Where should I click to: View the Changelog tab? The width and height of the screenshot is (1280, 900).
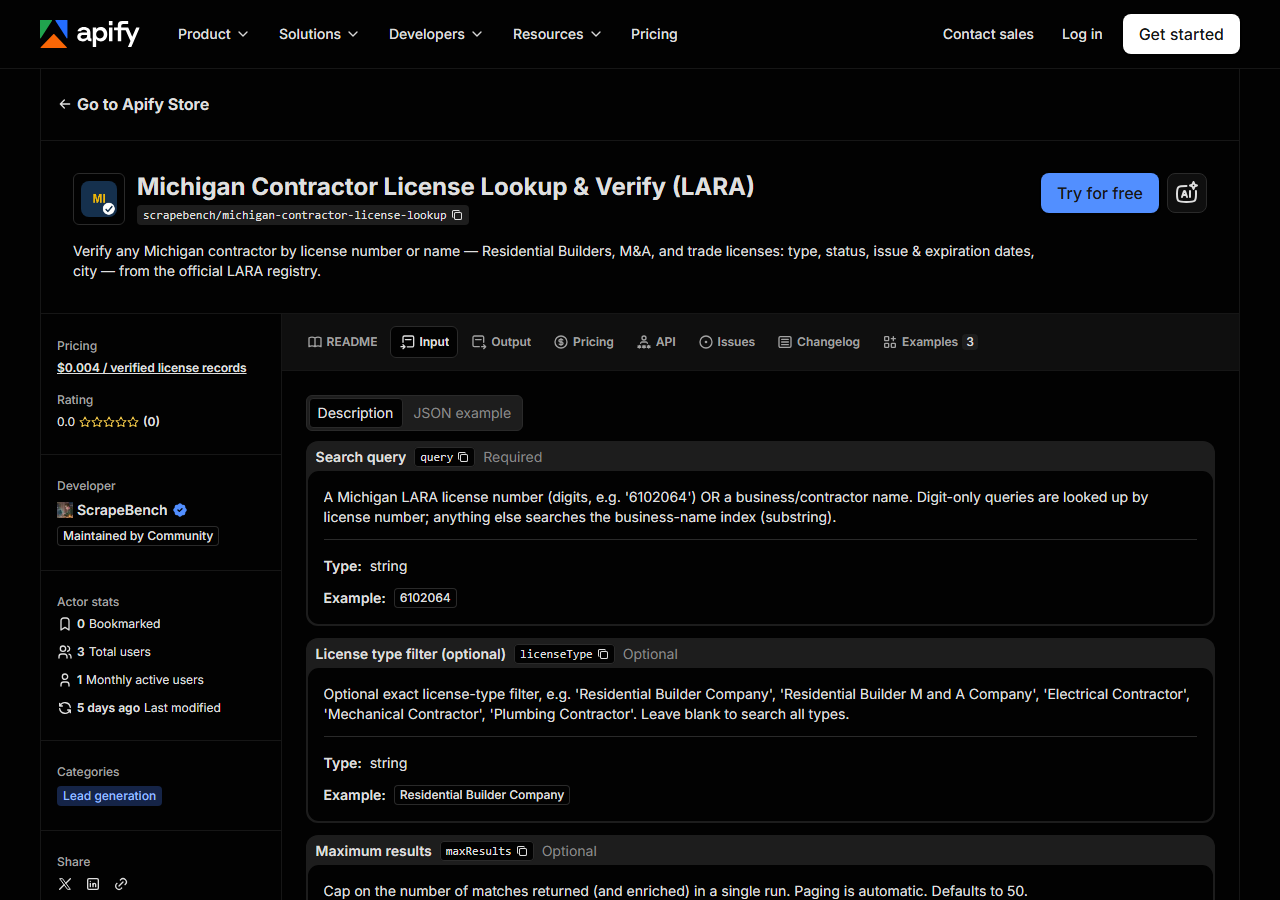pyautogui.click(x=819, y=342)
